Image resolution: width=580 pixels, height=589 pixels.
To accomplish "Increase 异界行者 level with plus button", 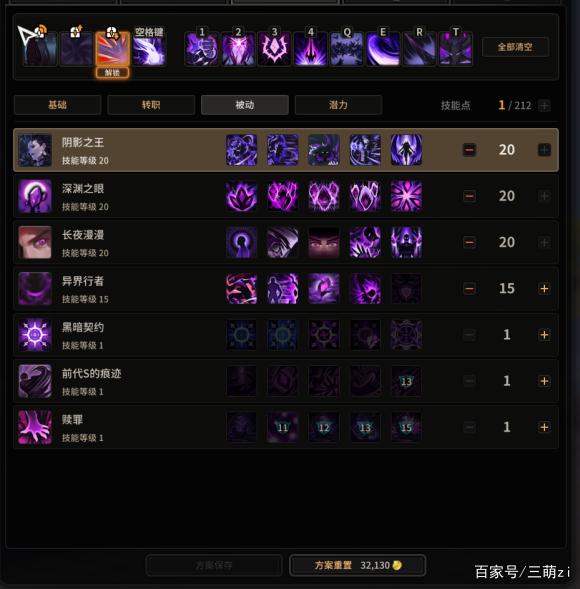I will pyautogui.click(x=544, y=288).
